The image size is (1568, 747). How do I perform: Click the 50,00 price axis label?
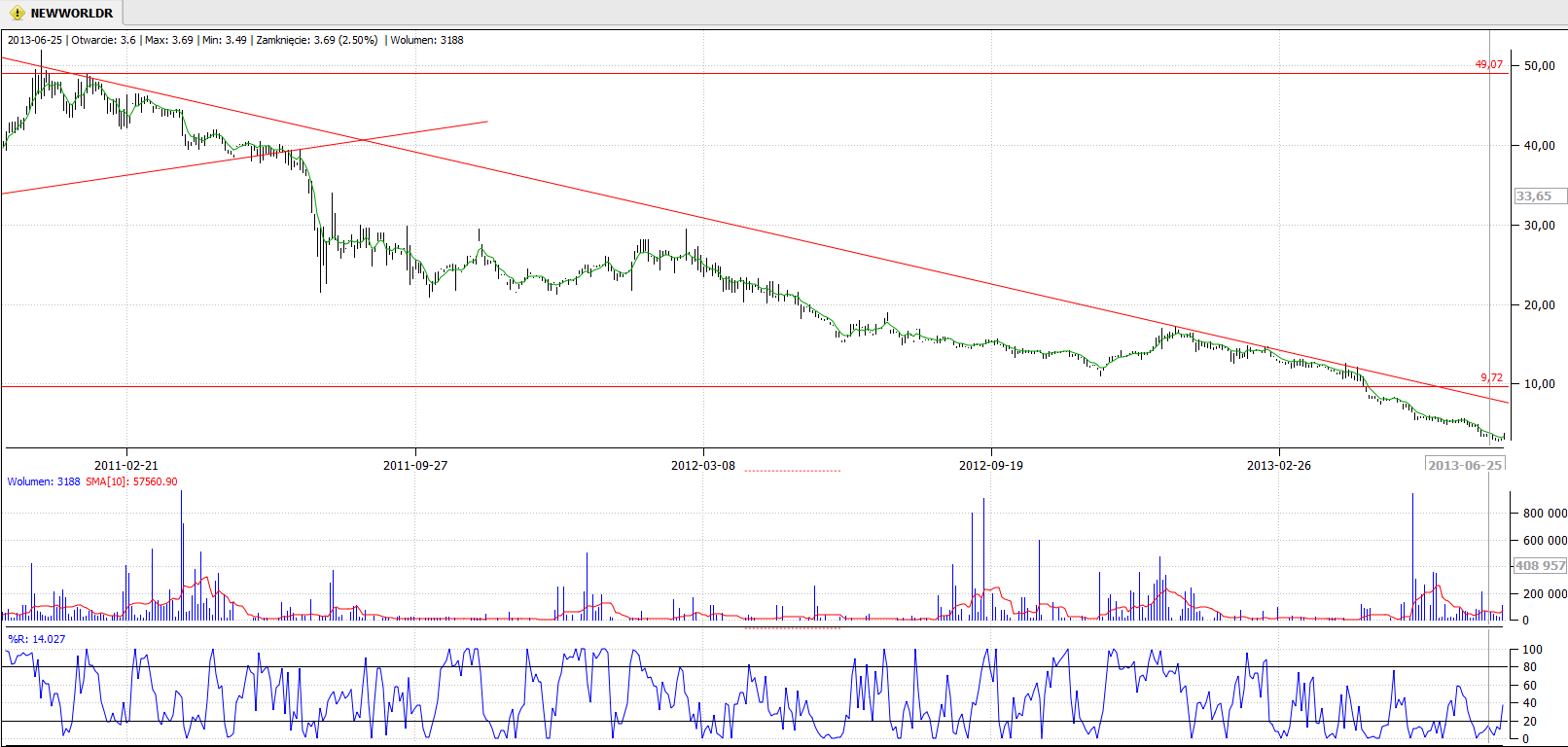(1540, 65)
